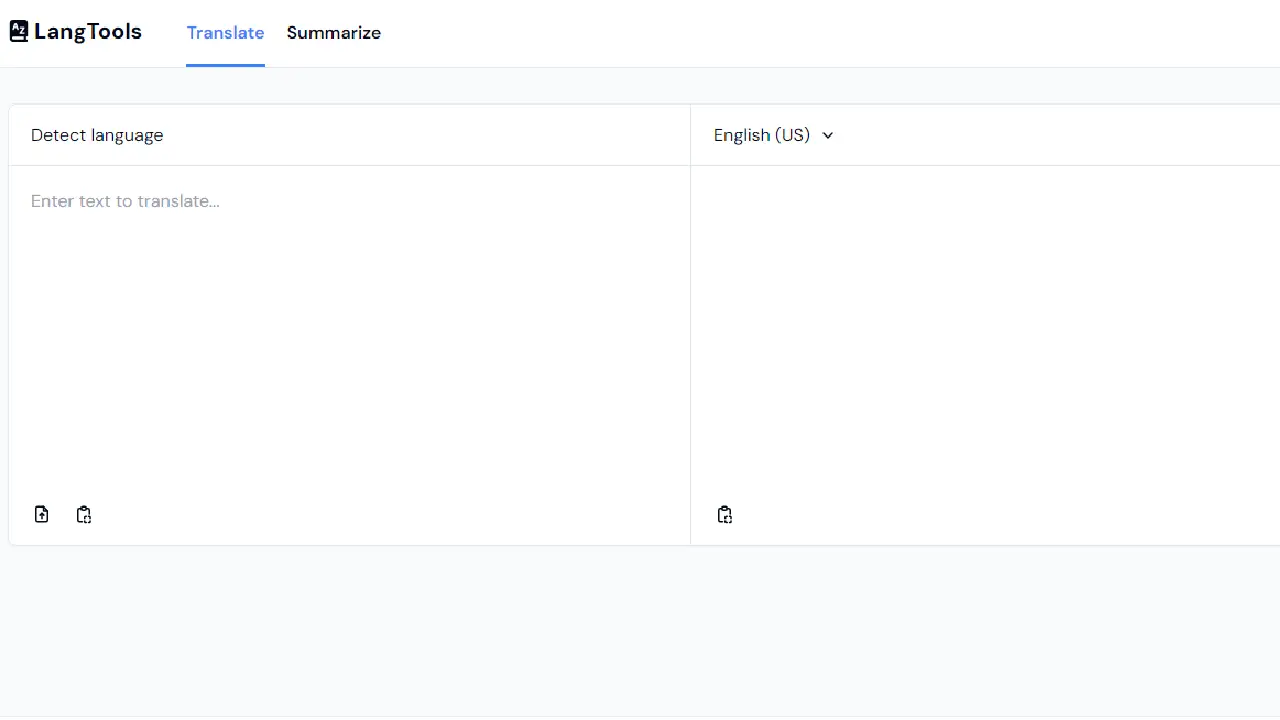The width and height of the screenshot is (1280, 720).
Task: Click the LangTools A-to-Z logo icon
Action: [x=18, y=31]
